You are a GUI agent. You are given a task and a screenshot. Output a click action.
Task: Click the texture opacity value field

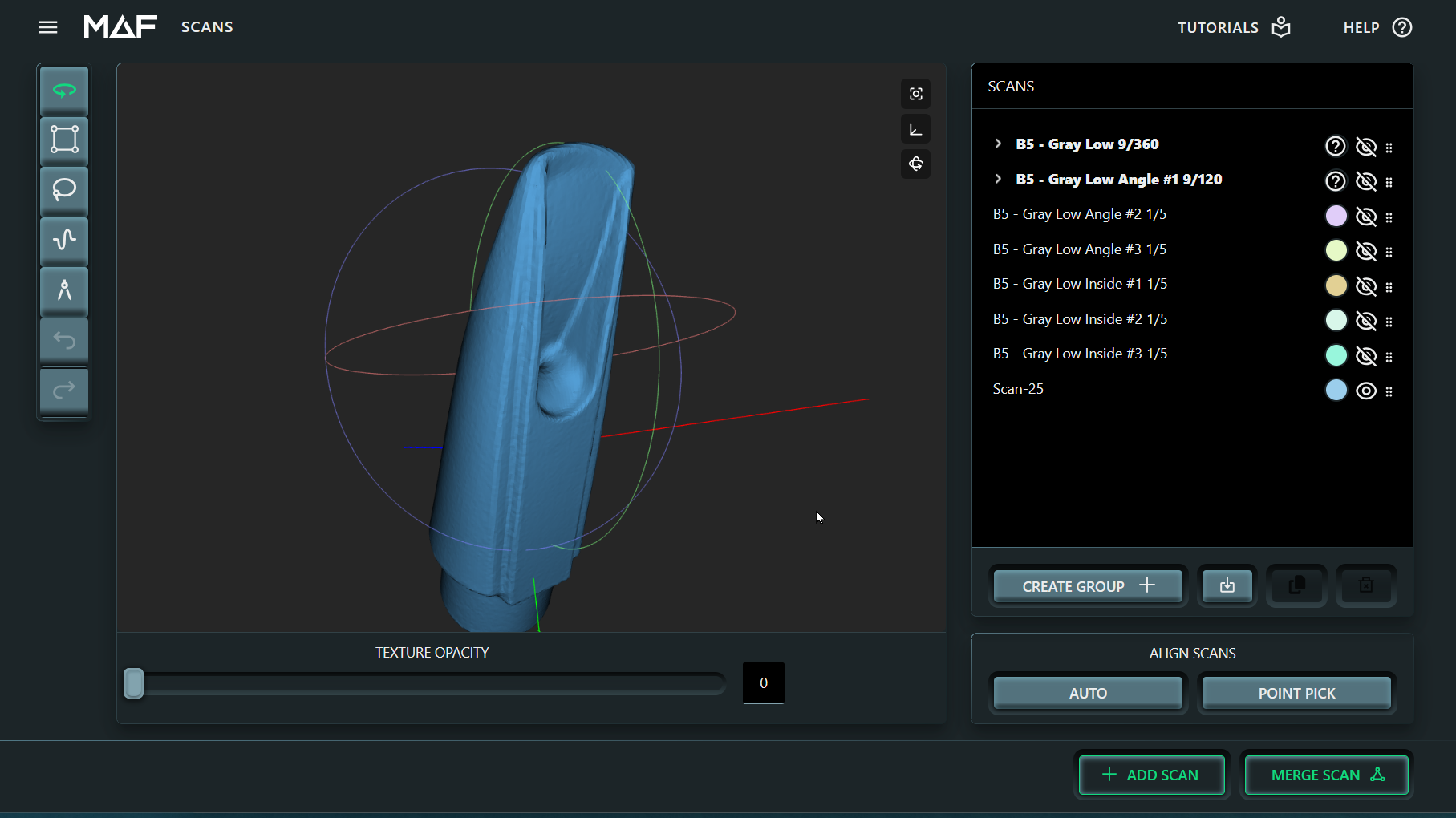(x=763, y=683)
